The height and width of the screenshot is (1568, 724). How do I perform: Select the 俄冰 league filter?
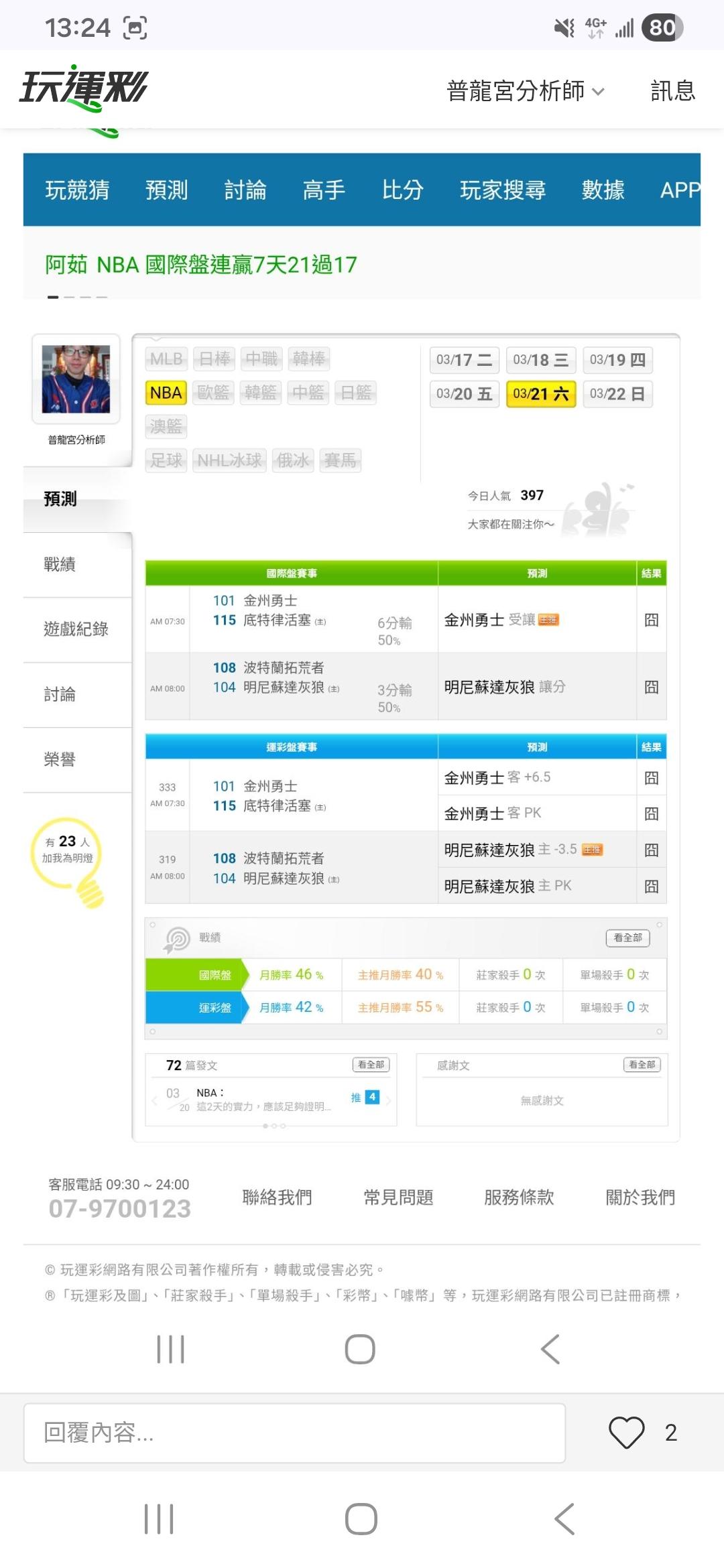293,460
